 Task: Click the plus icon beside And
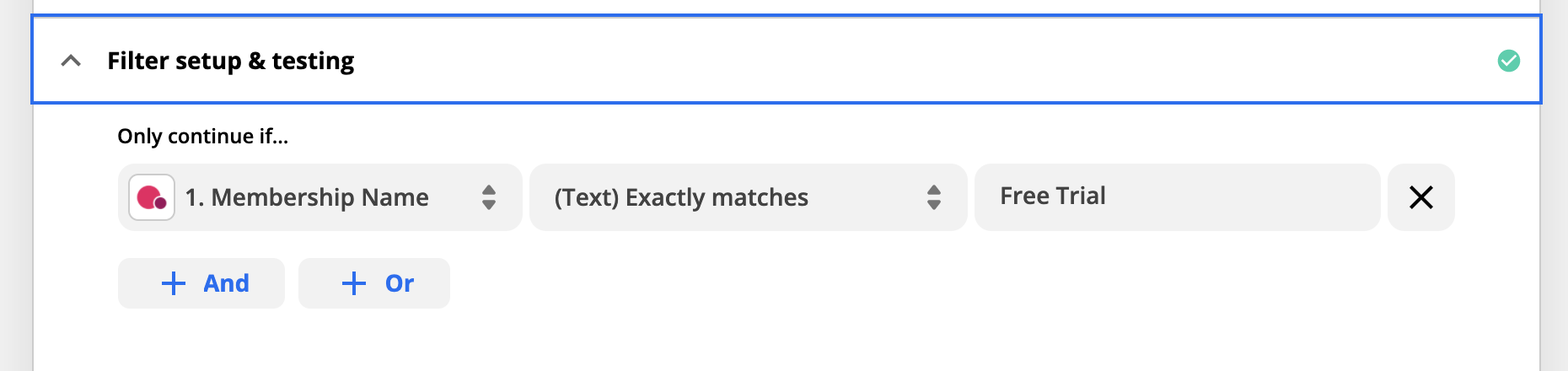point(173,283)
